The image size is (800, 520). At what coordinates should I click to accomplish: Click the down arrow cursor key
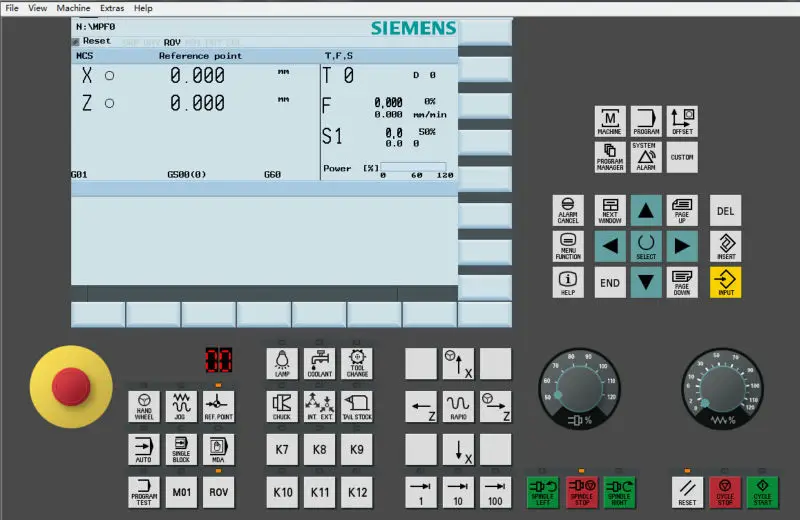click(x=646, y=282)
